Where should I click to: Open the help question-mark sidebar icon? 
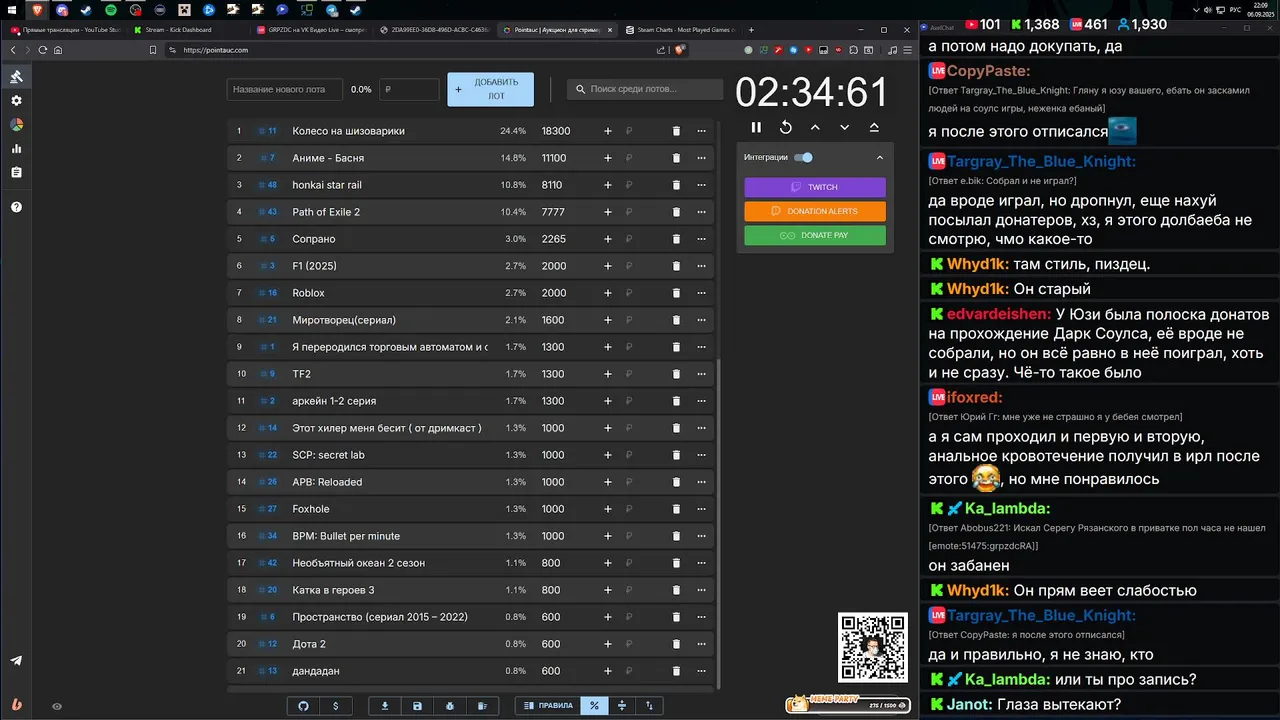[x=16, y=207]
